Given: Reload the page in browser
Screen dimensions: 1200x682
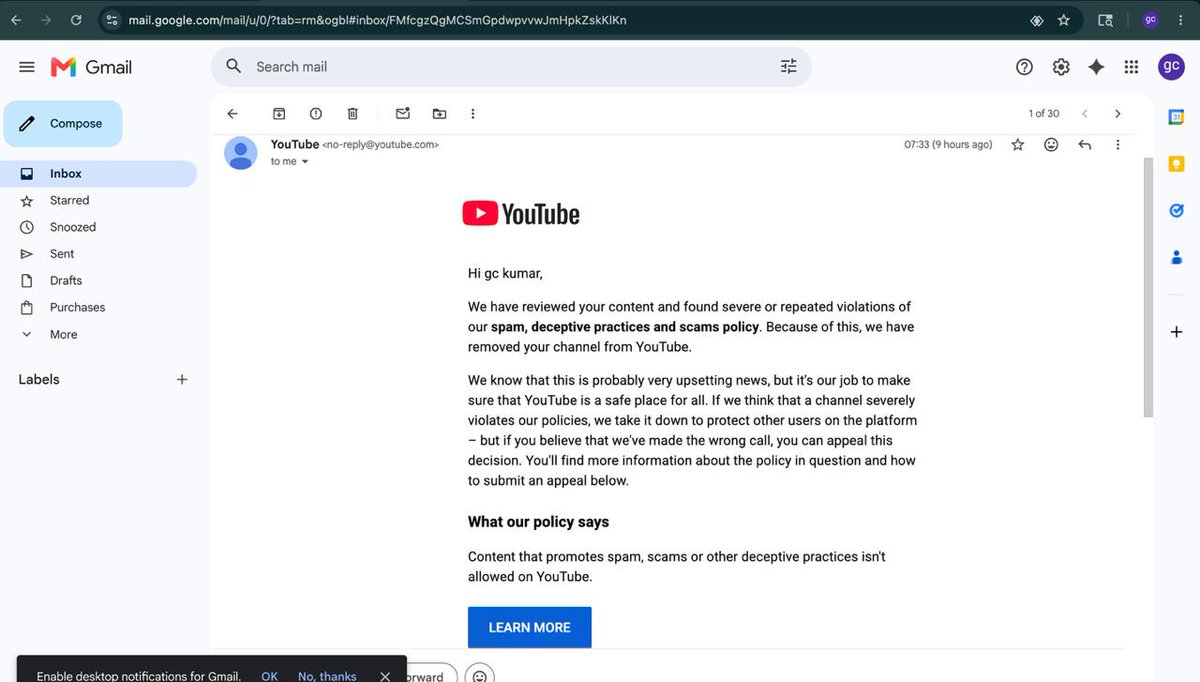Looking at the screenshot, I should tap(76, 20).
